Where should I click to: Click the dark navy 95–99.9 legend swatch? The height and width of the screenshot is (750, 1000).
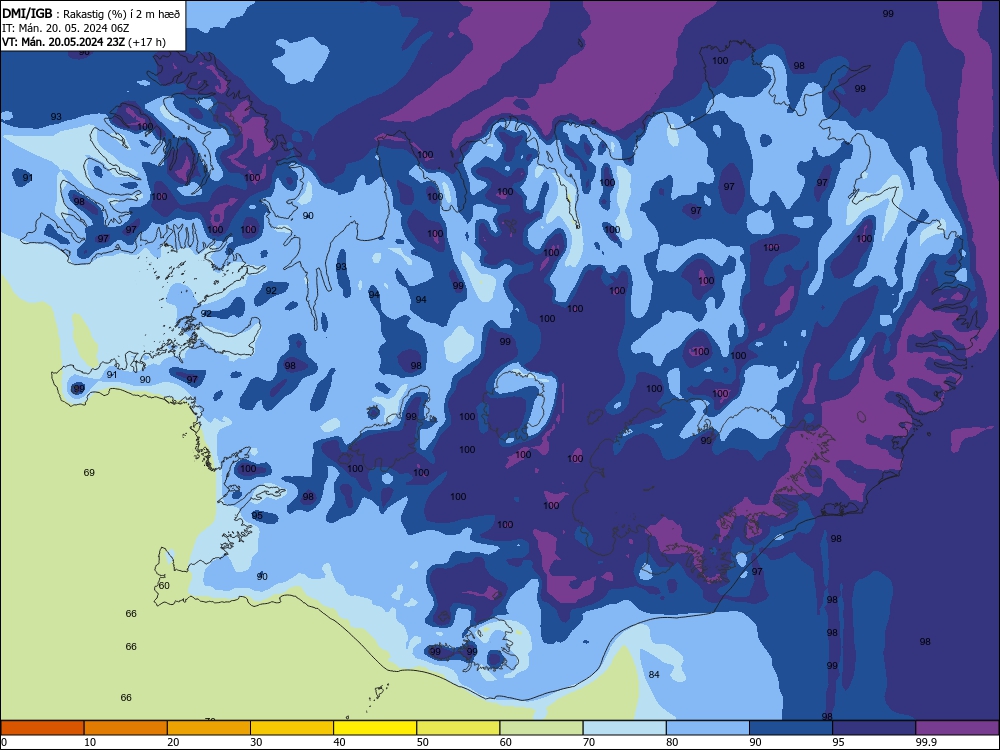point(874,728)
